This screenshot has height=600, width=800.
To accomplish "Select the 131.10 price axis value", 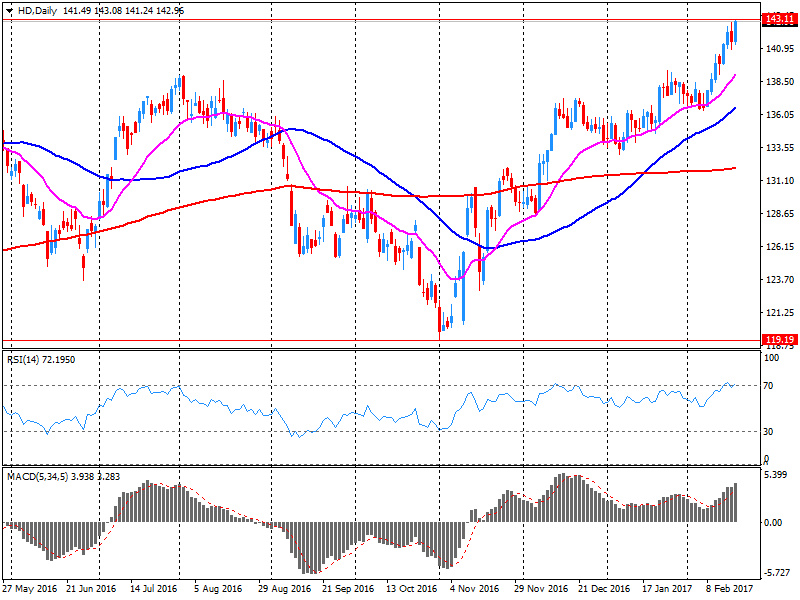I will [780, 181].
